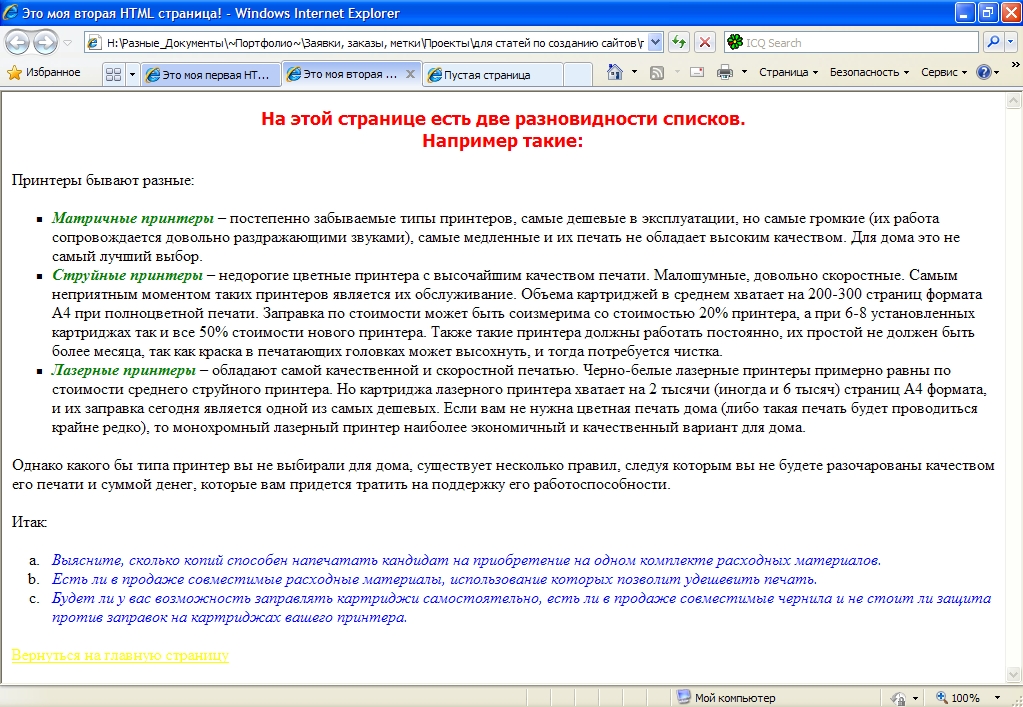Expand the Print options dropdown arrow

[744, 72]
